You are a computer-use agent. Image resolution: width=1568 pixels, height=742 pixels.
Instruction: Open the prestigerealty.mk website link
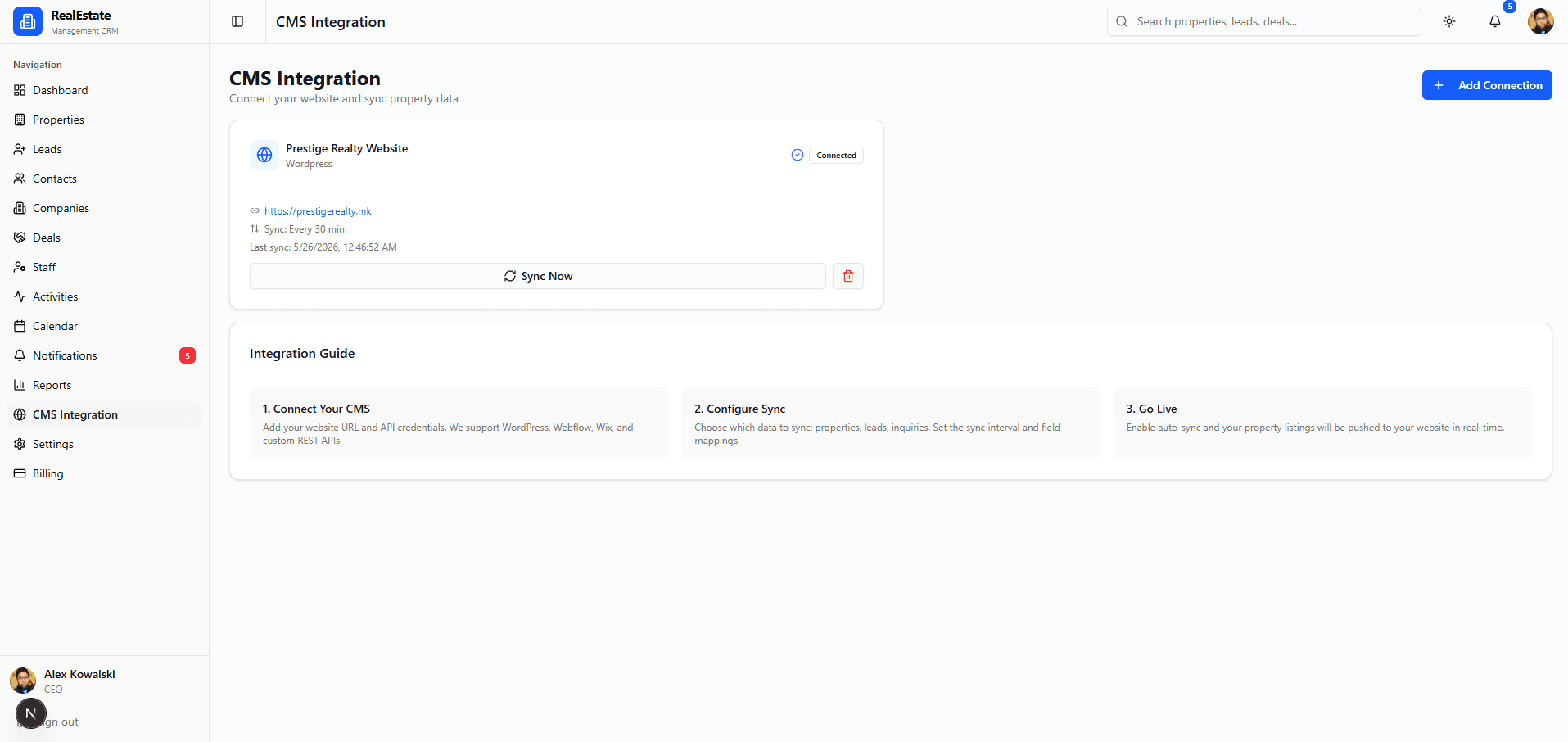point(318,211)
